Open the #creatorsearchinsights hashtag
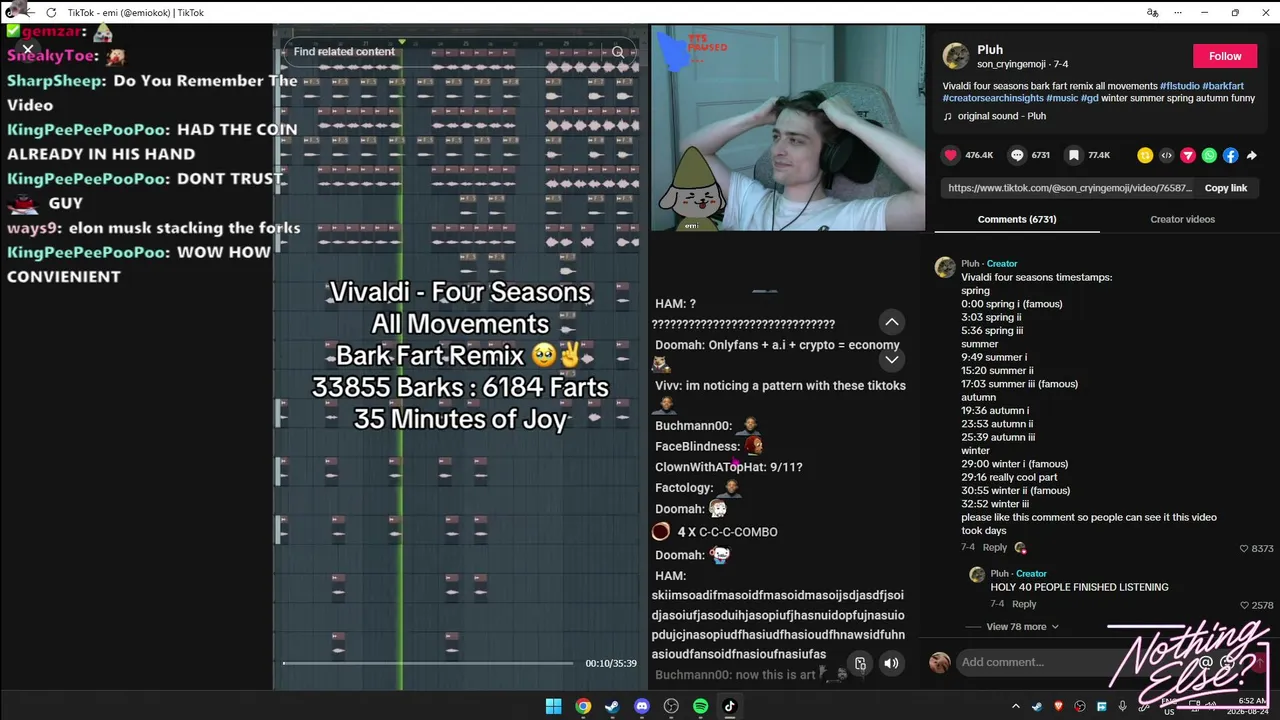Image resolution: width=1280 pixels, height=720 pixels. [x=994, y=98]
